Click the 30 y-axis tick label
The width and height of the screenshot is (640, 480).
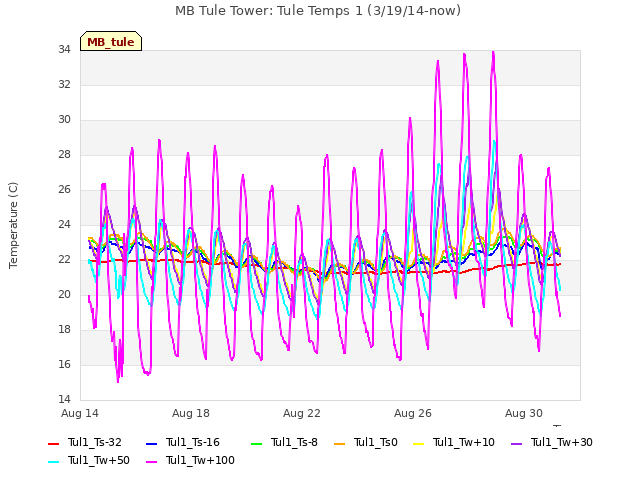pyautogui.click(x=64, y=120)
